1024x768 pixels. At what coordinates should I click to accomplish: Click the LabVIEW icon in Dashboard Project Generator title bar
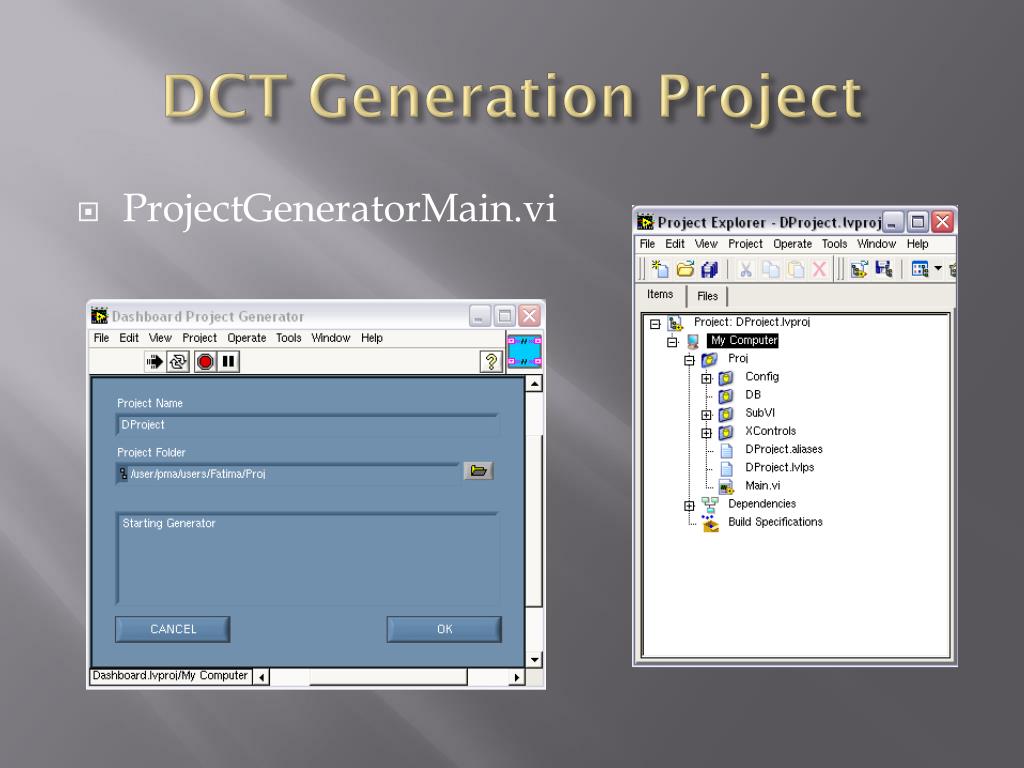click(99, 316)
